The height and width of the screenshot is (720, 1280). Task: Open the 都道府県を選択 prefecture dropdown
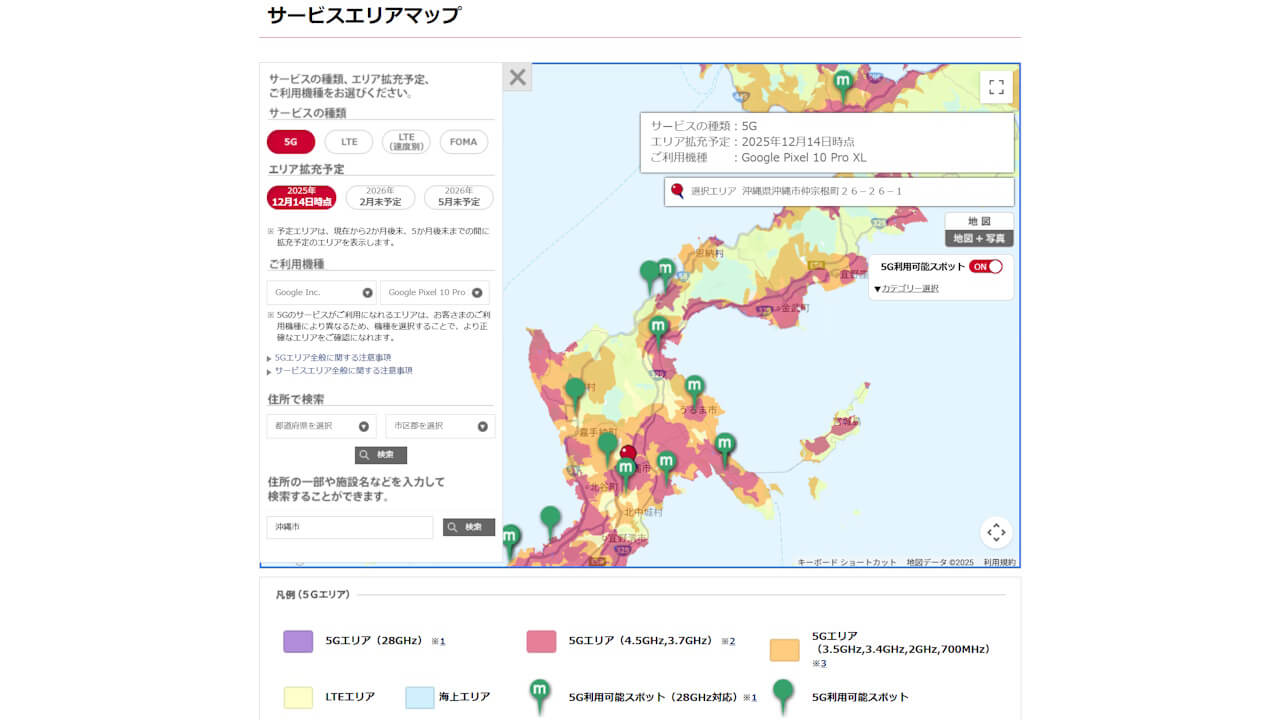pos(322,425)
